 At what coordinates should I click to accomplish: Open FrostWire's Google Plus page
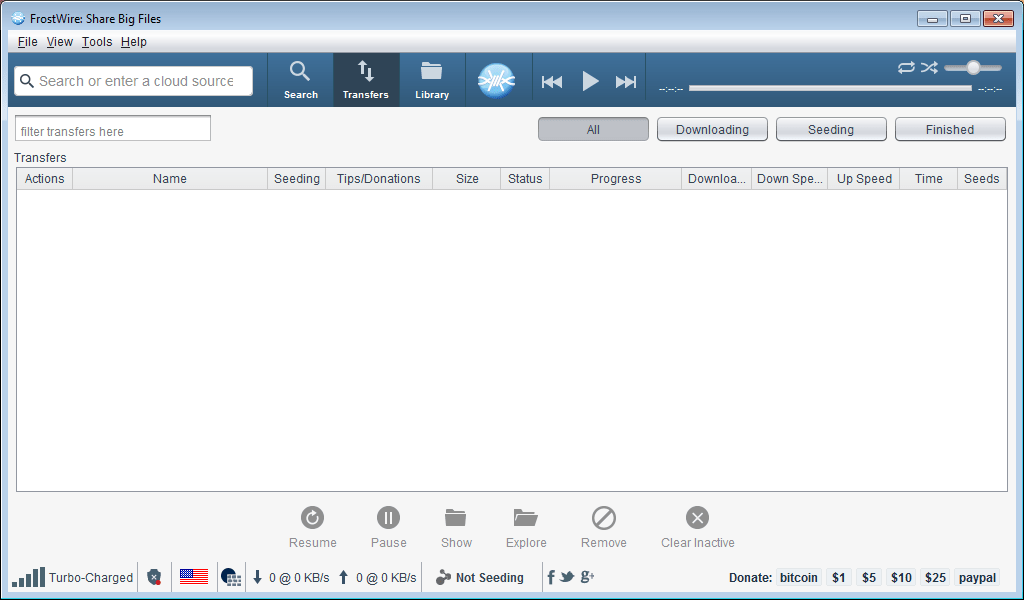[587, 576]
